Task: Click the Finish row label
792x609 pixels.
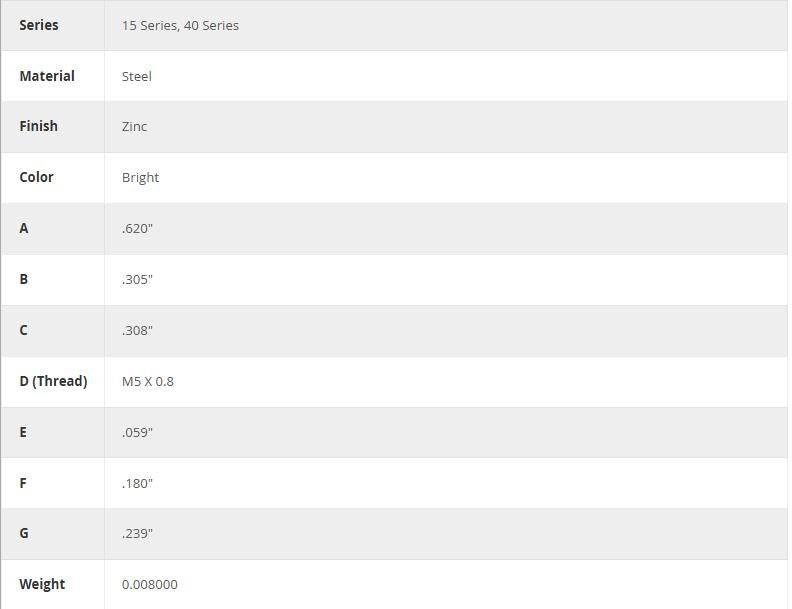Action: point(38,126)
